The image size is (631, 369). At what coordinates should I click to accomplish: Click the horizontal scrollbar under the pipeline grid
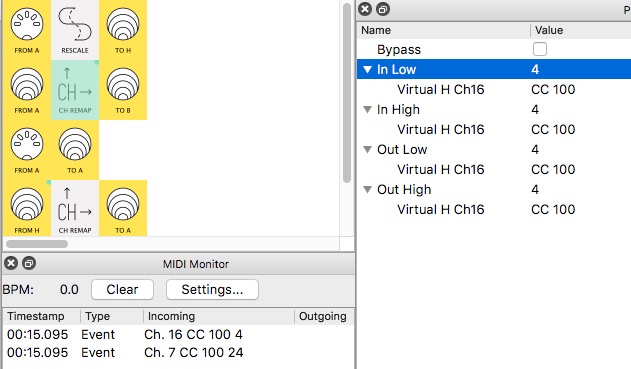[x=37, y=244]
